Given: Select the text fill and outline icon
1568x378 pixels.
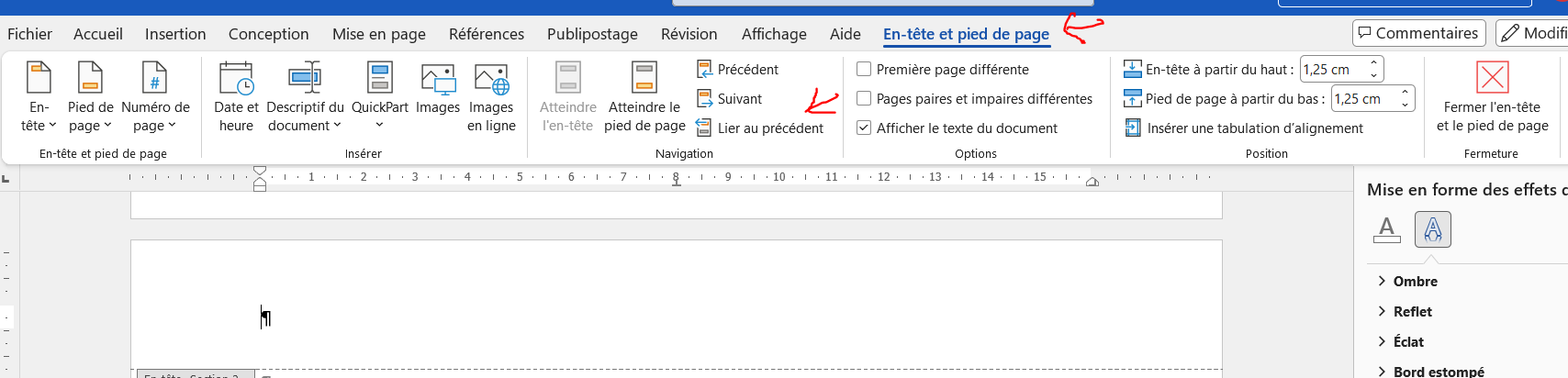Looking at the screenshot, I should (1387, 229).
